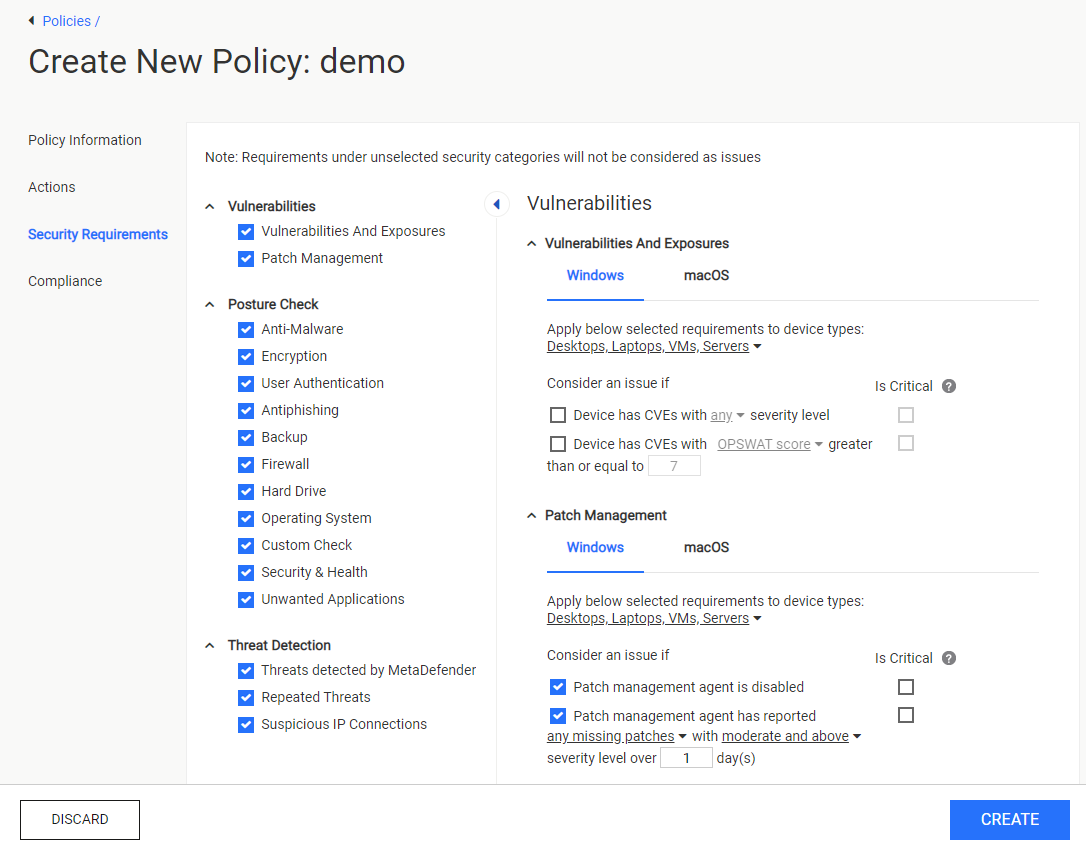1086x848 pixels.
Task: Open Compliance section
Action: coord(65,281)
